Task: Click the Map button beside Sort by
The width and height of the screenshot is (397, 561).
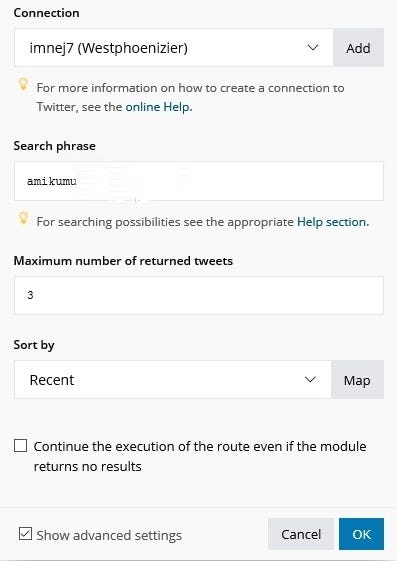Action: [x=357, y=380]
